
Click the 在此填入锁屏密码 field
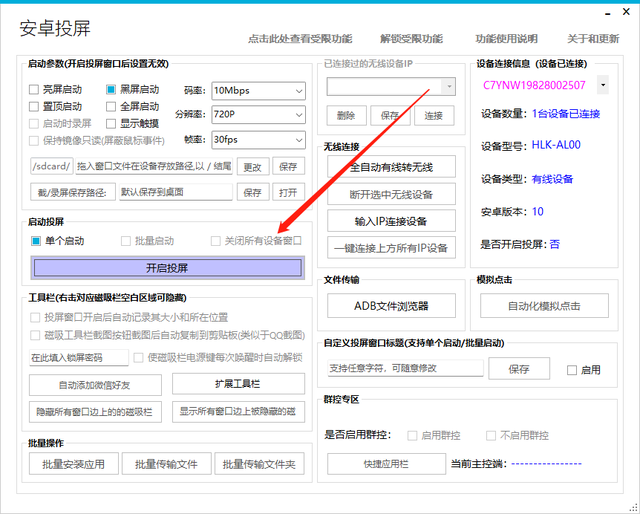click(79, 358)
